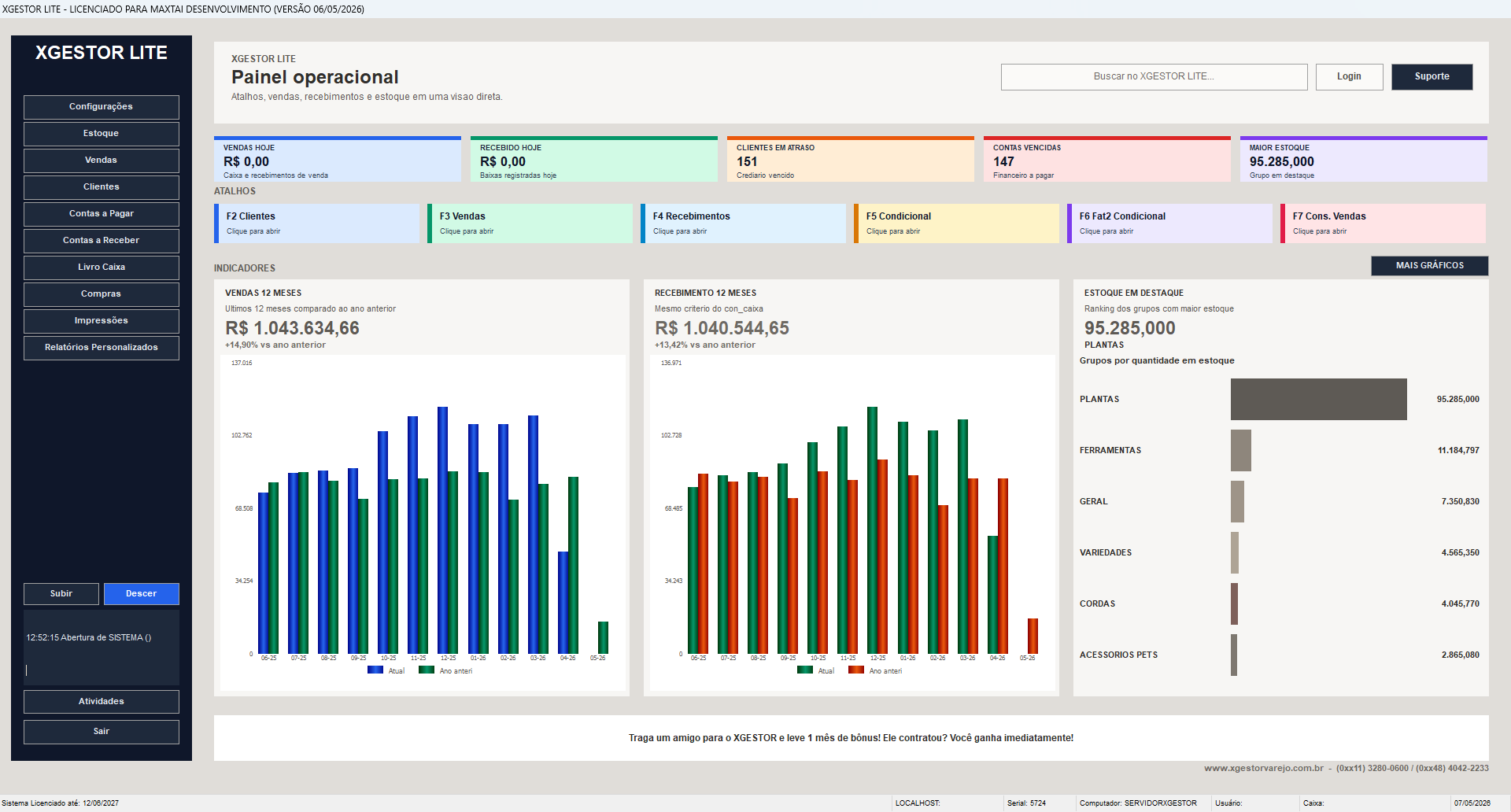The height and width of the screenshot is (812, 1511).
Task: Open the Atividades log
Action: point(102,702)
